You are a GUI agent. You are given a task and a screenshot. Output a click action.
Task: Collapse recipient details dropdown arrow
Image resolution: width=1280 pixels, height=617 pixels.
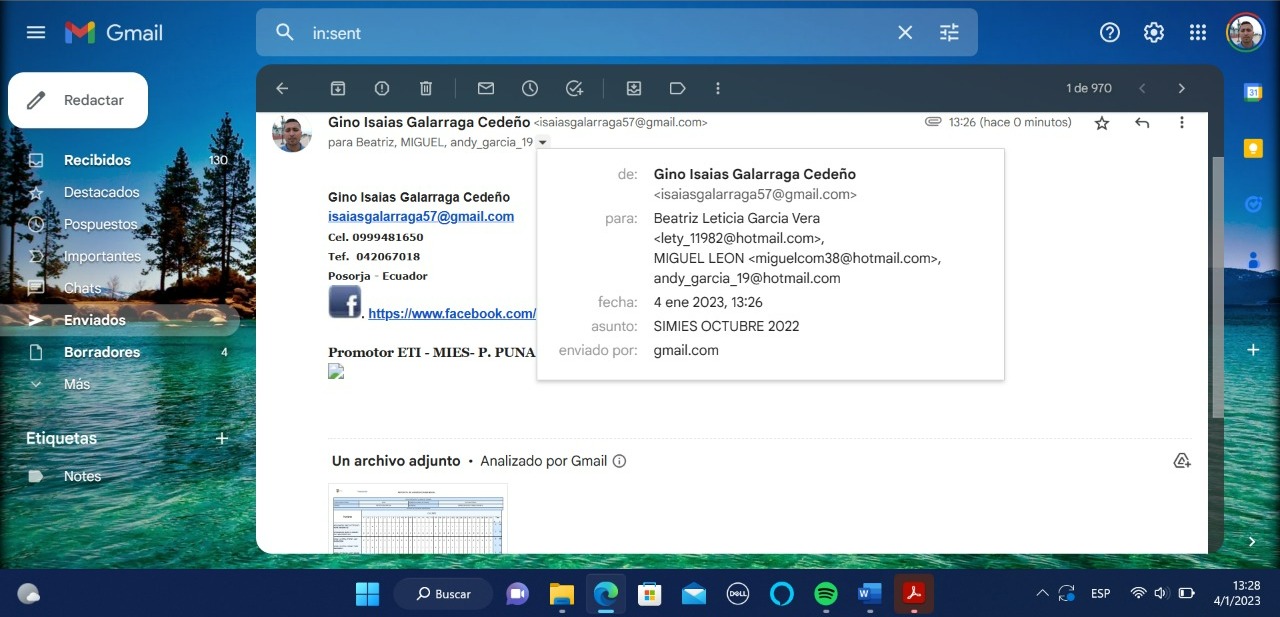[542, 143]
